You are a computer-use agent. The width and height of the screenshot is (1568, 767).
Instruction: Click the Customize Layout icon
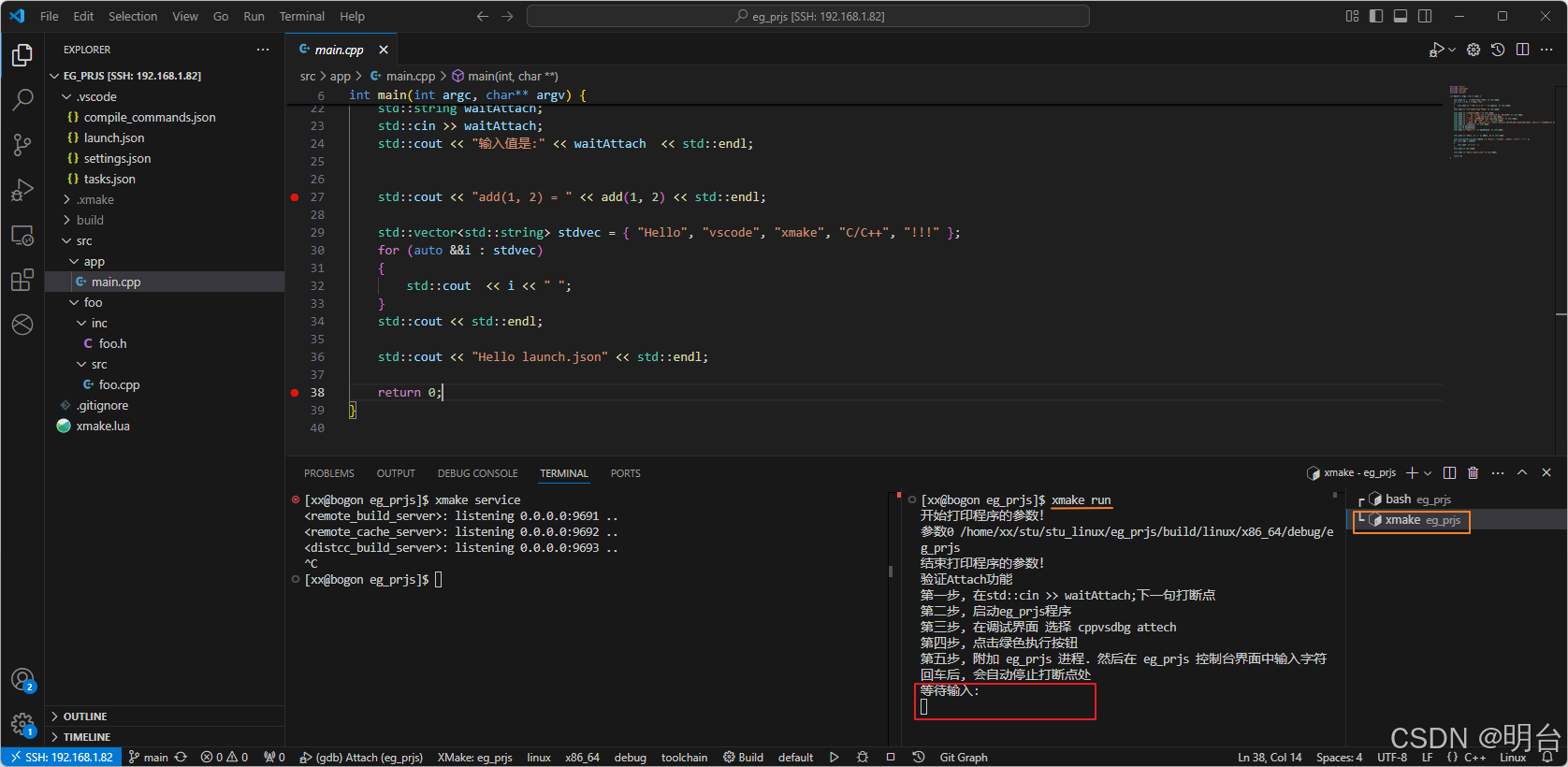(1352, 16)
